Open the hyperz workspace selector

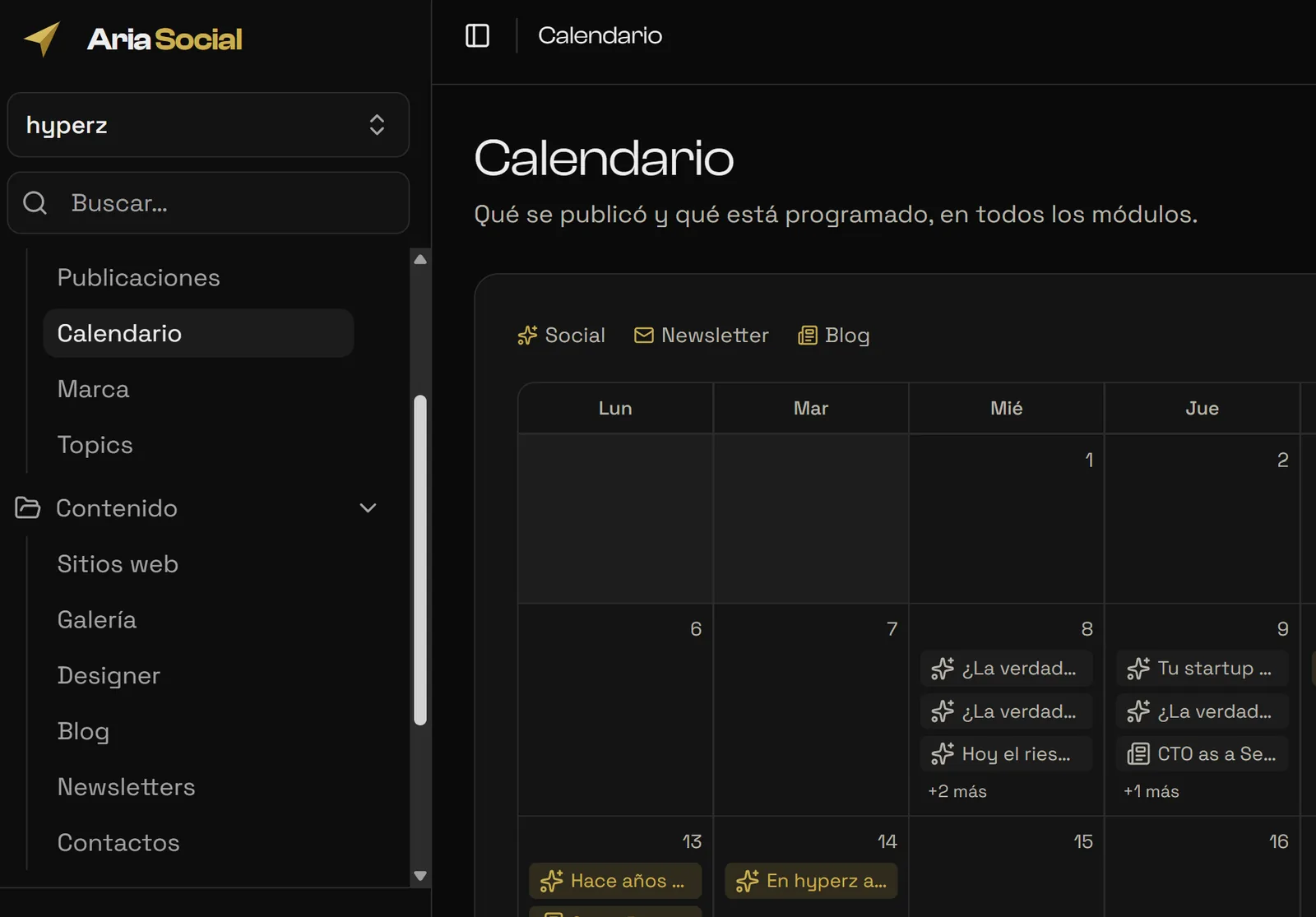(x=208, y=125)
